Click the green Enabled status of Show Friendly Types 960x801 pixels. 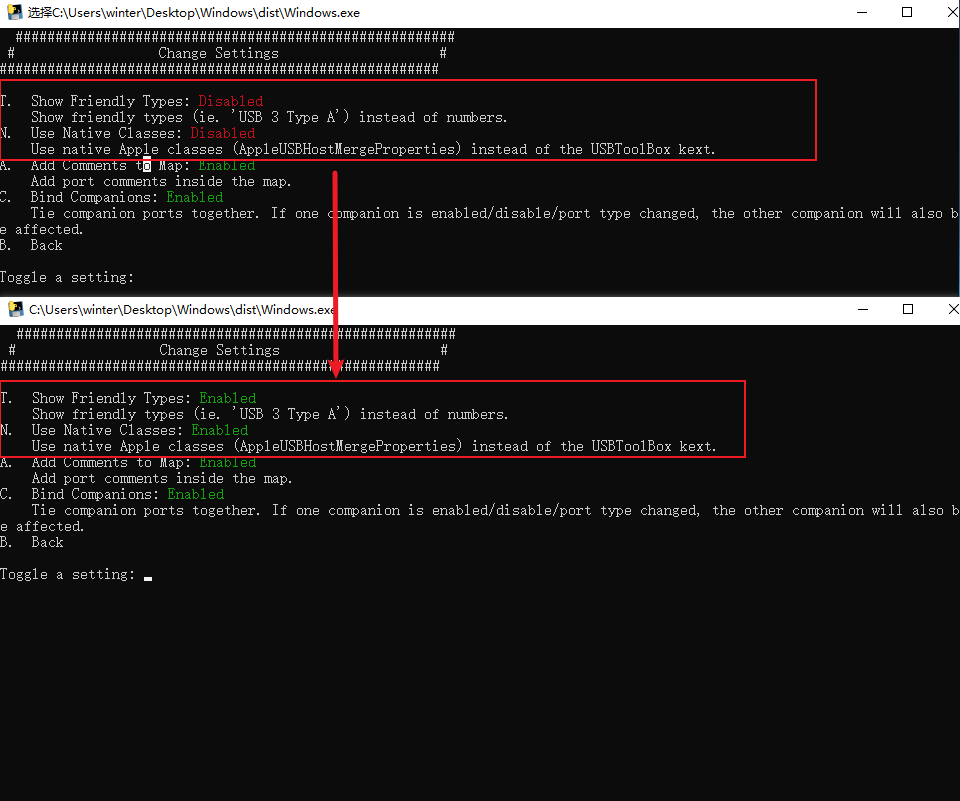227,398
